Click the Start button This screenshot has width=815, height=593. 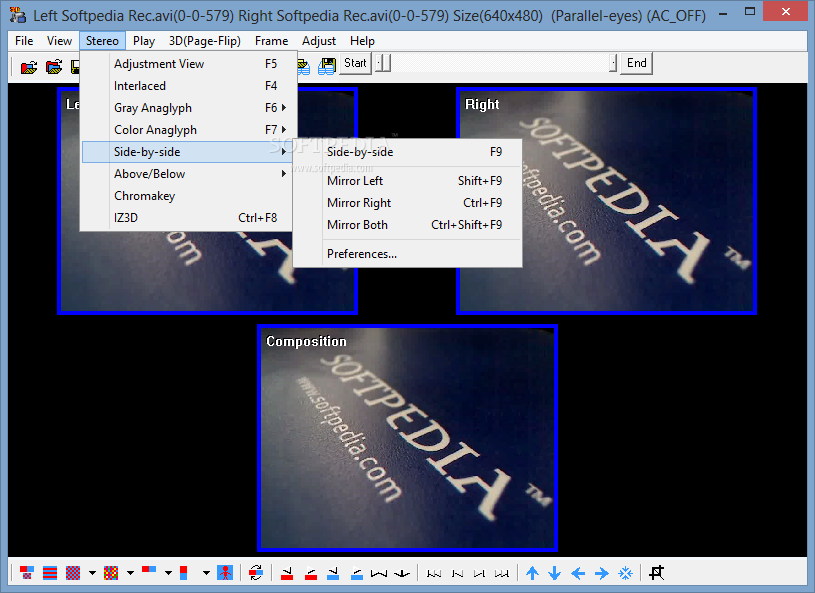(356, 63)
